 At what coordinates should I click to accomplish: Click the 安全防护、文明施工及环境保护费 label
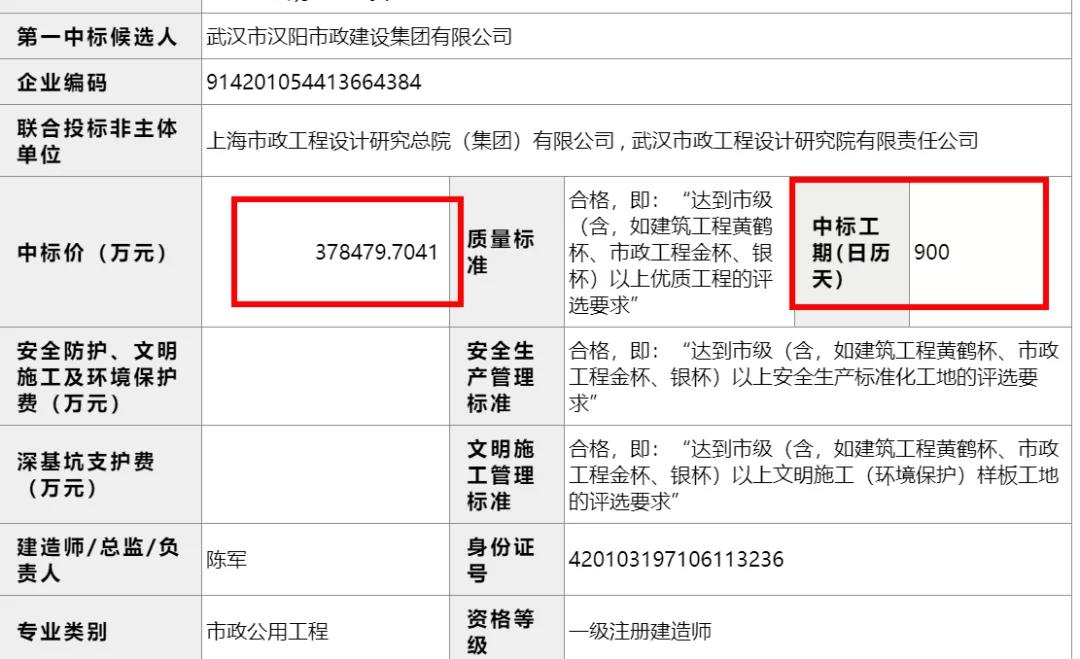97,377
